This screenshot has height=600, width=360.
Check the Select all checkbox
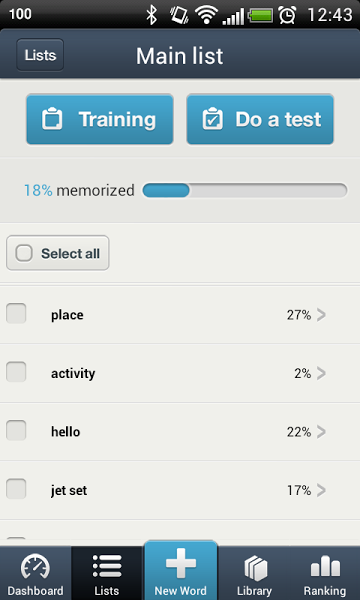coord(24,253)
